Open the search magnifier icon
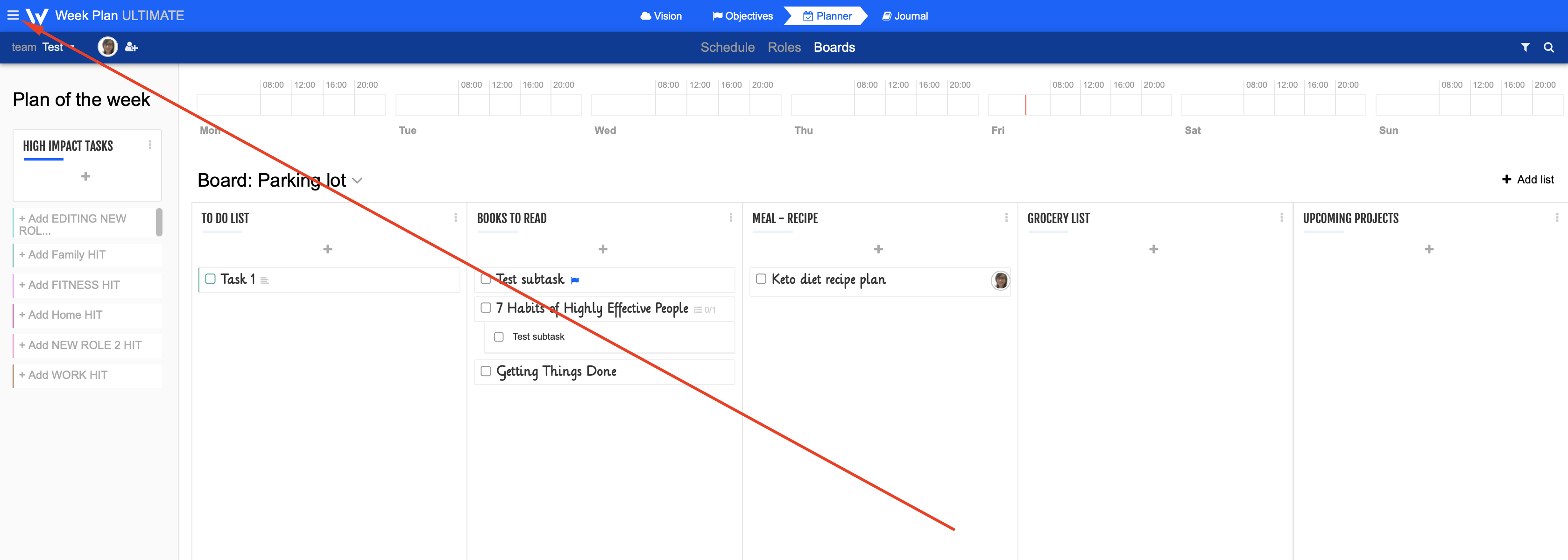The height and width of the screenshot is (560, 1568). pyautogui.click(x=1548, y=47)
